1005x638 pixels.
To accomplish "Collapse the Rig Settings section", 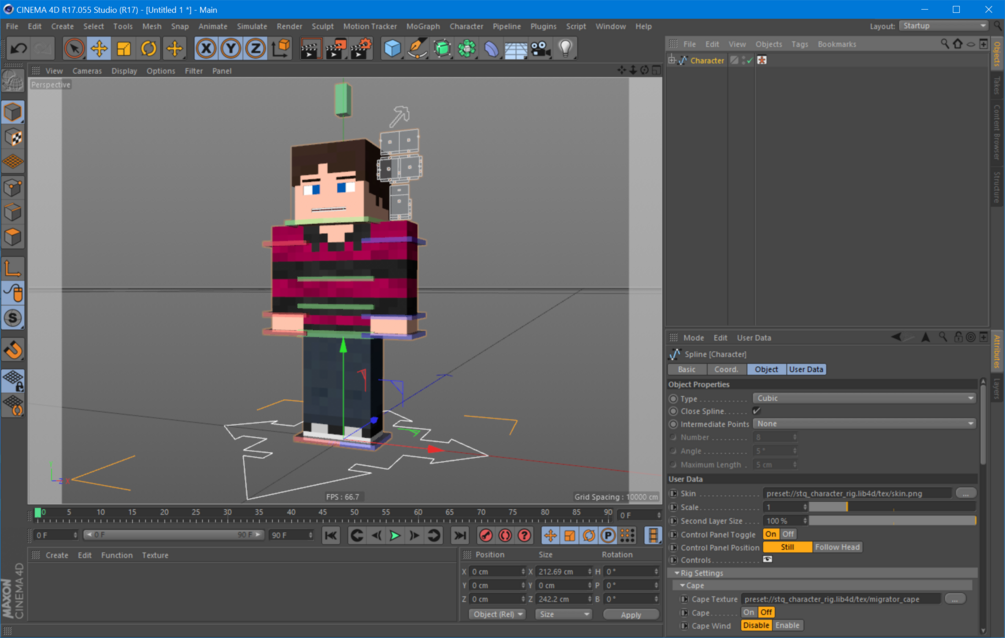I will 677,573.
